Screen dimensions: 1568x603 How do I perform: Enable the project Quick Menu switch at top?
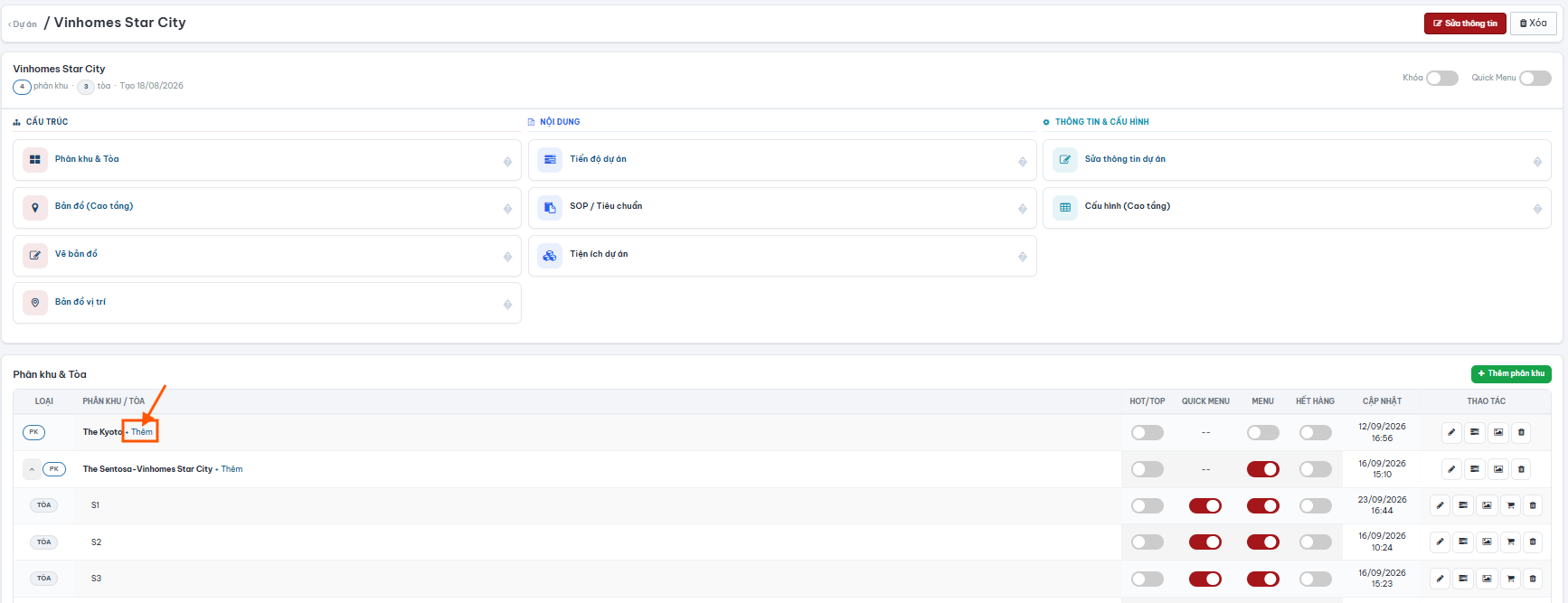[1535, 78]
